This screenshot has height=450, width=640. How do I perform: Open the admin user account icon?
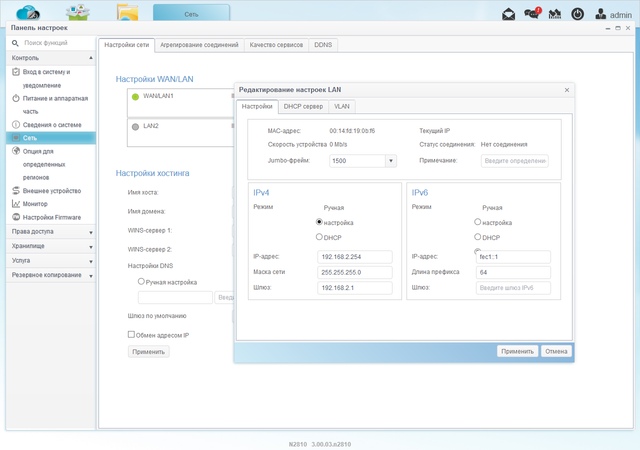click(600, 14)
